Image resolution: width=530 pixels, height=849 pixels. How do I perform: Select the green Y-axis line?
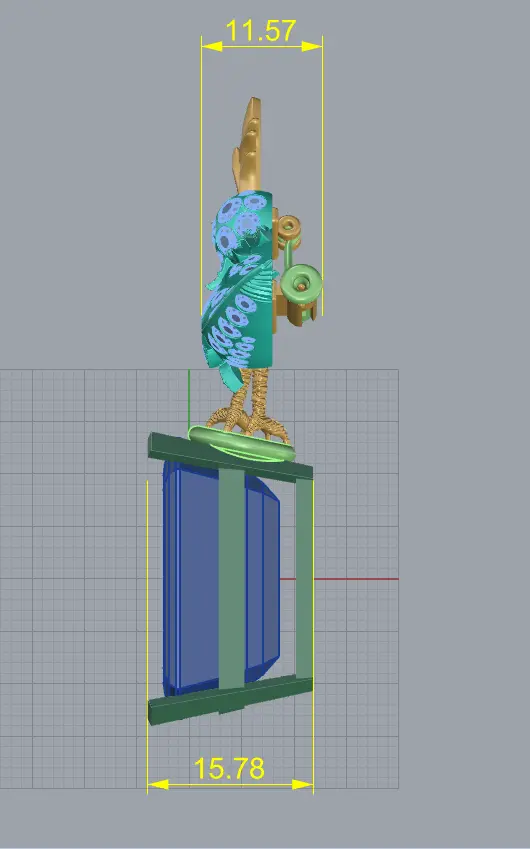pyautogui.click(x=189, y=401)
